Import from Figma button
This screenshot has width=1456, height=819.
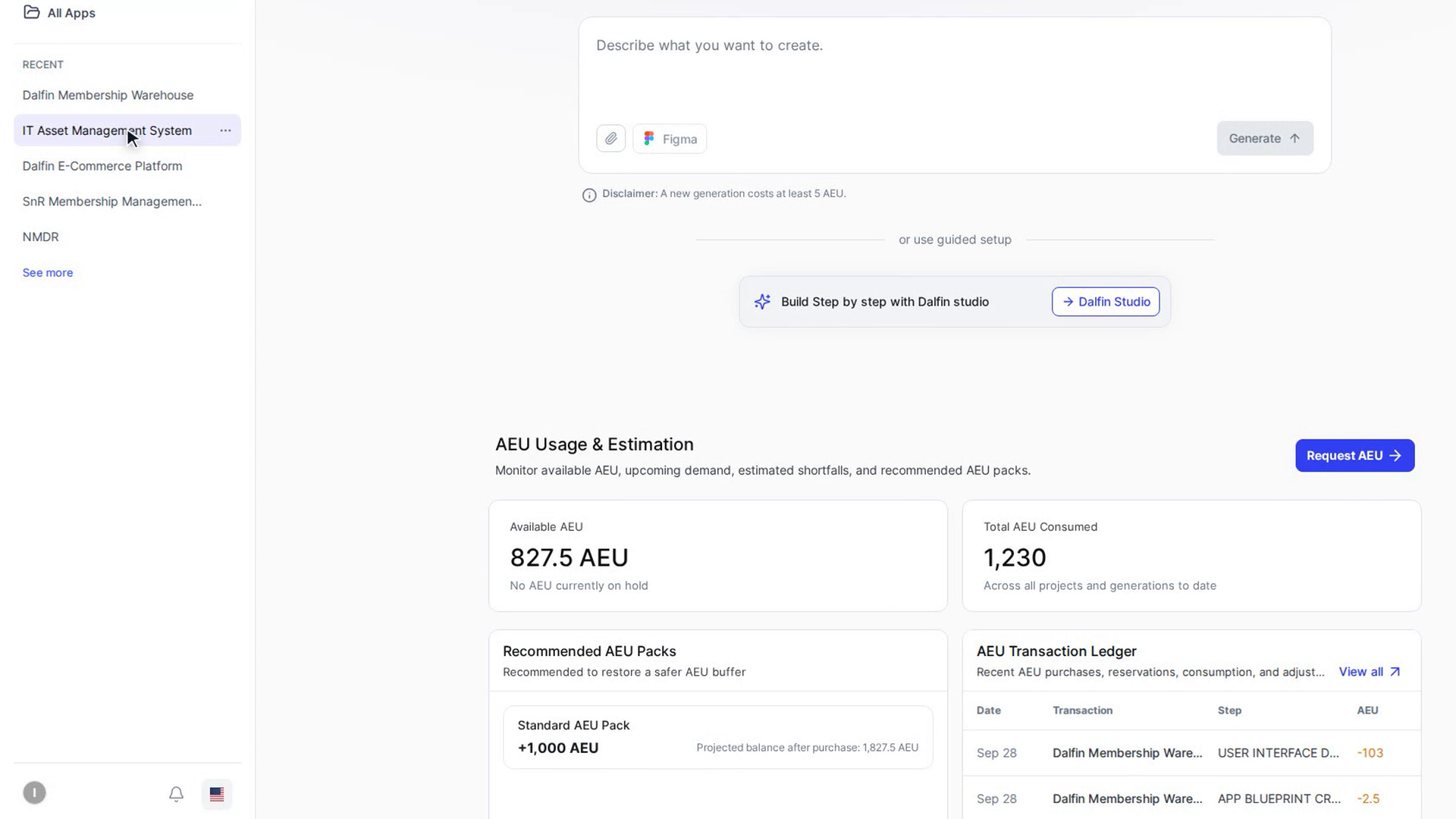[670, 139]
